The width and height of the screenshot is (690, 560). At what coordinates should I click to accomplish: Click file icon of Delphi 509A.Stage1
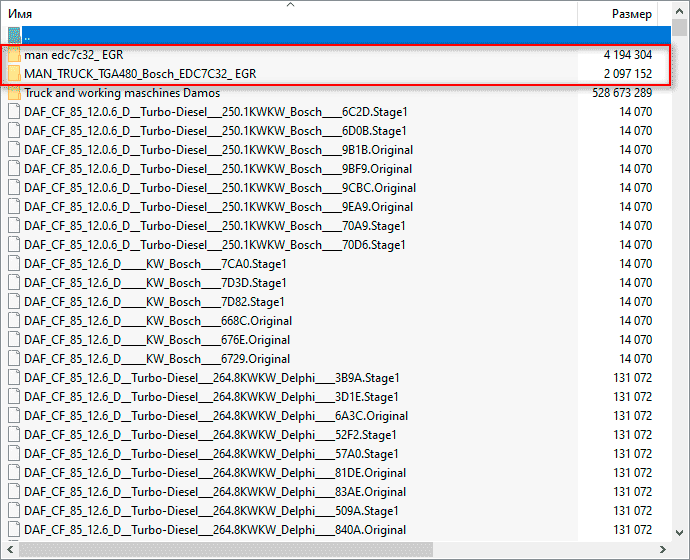coord(14,511)
